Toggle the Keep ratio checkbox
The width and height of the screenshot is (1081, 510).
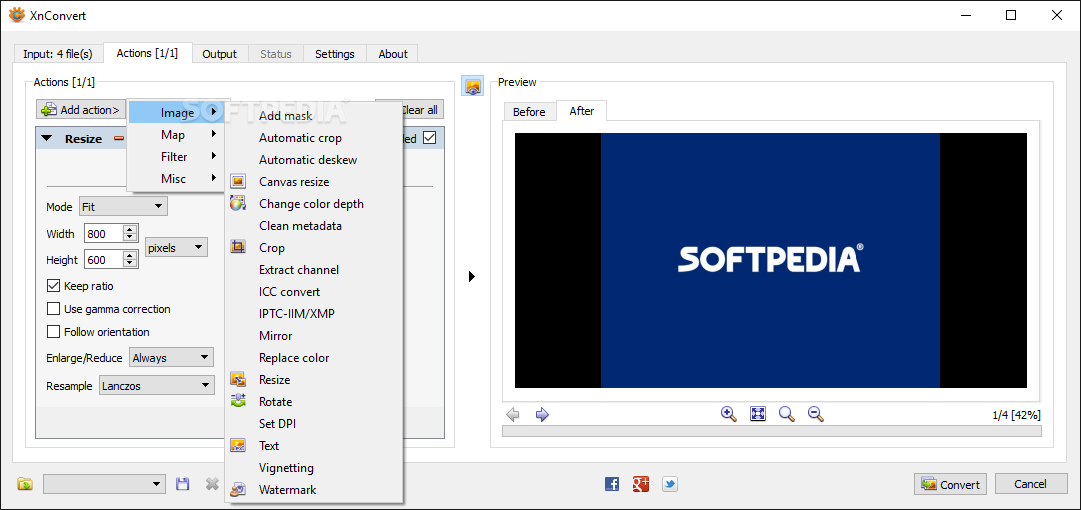(53, 285)
